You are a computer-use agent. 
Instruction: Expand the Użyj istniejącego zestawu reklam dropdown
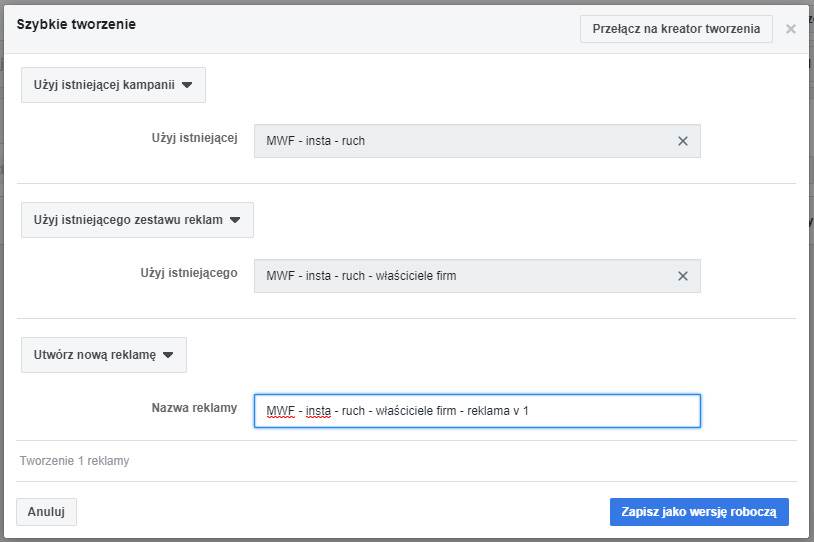(x=137, y=220)
